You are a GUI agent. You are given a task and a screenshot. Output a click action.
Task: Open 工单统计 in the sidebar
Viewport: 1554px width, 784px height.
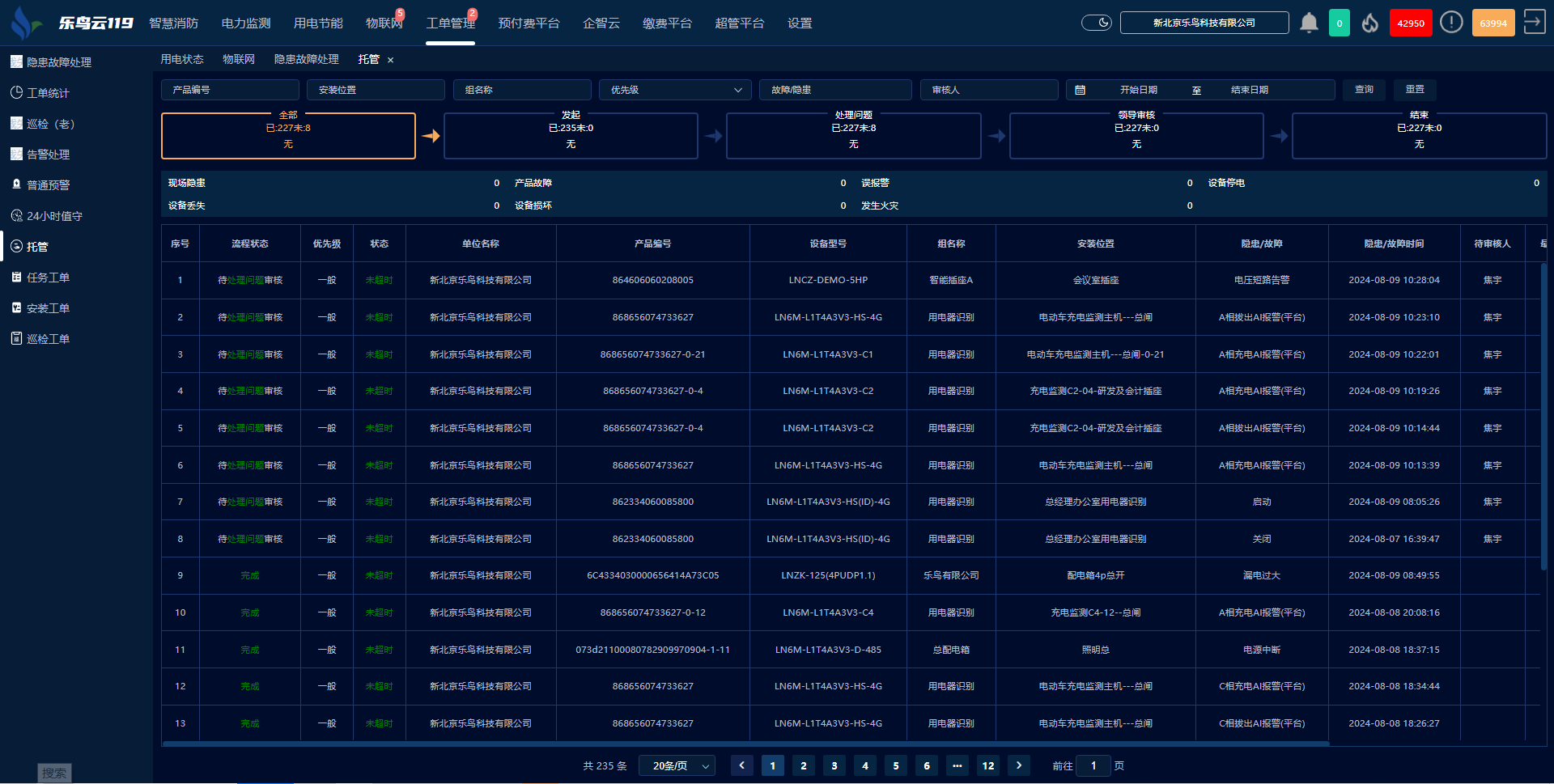pyautogui.click(x=48, y=93)
